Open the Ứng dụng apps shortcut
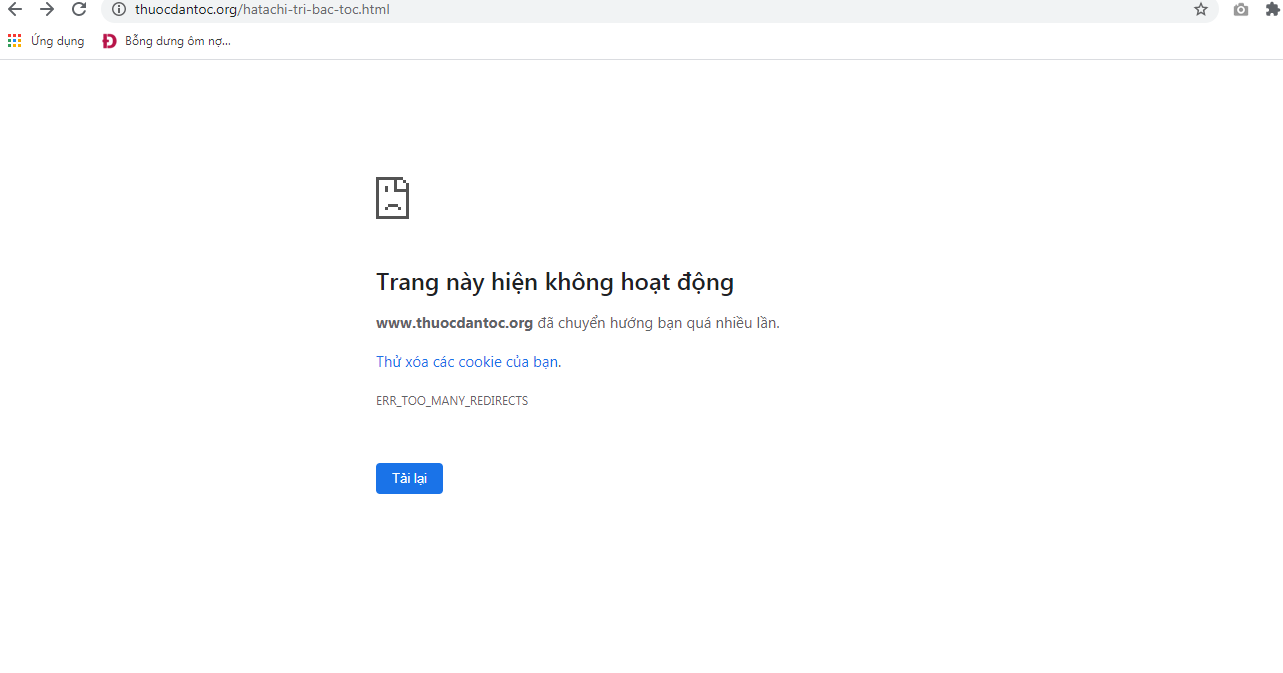 [x=46, y=41]
